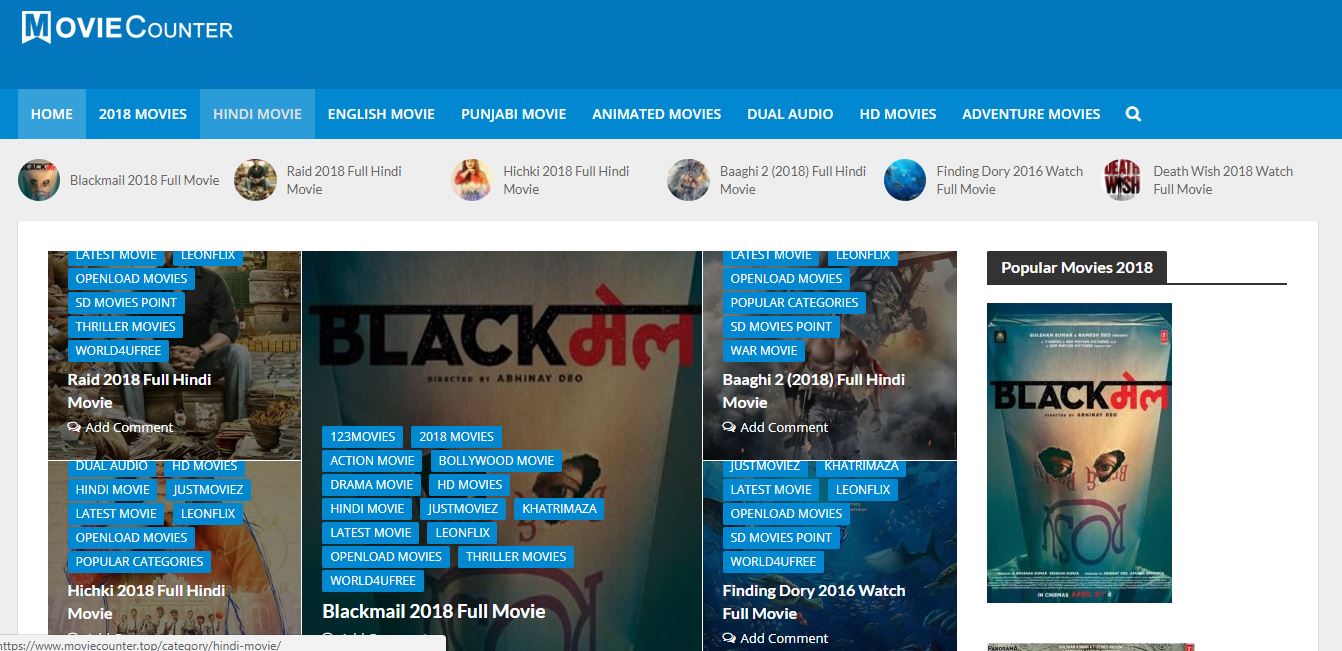
Task: Click SD Movies Point tag on Baaghi 2 card
Action: pyautogui.click(x=781, y=326)
